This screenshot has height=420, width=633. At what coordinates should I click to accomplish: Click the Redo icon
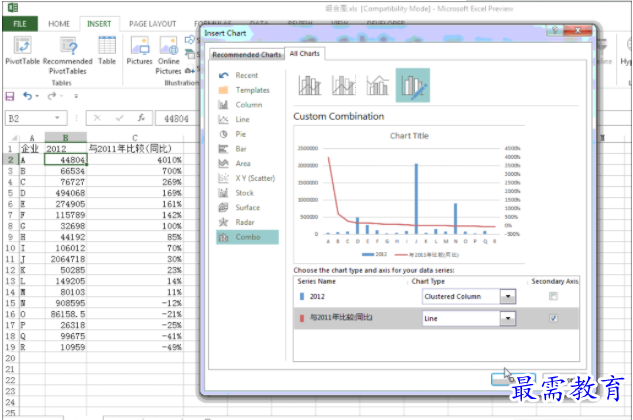pos(52,96)
